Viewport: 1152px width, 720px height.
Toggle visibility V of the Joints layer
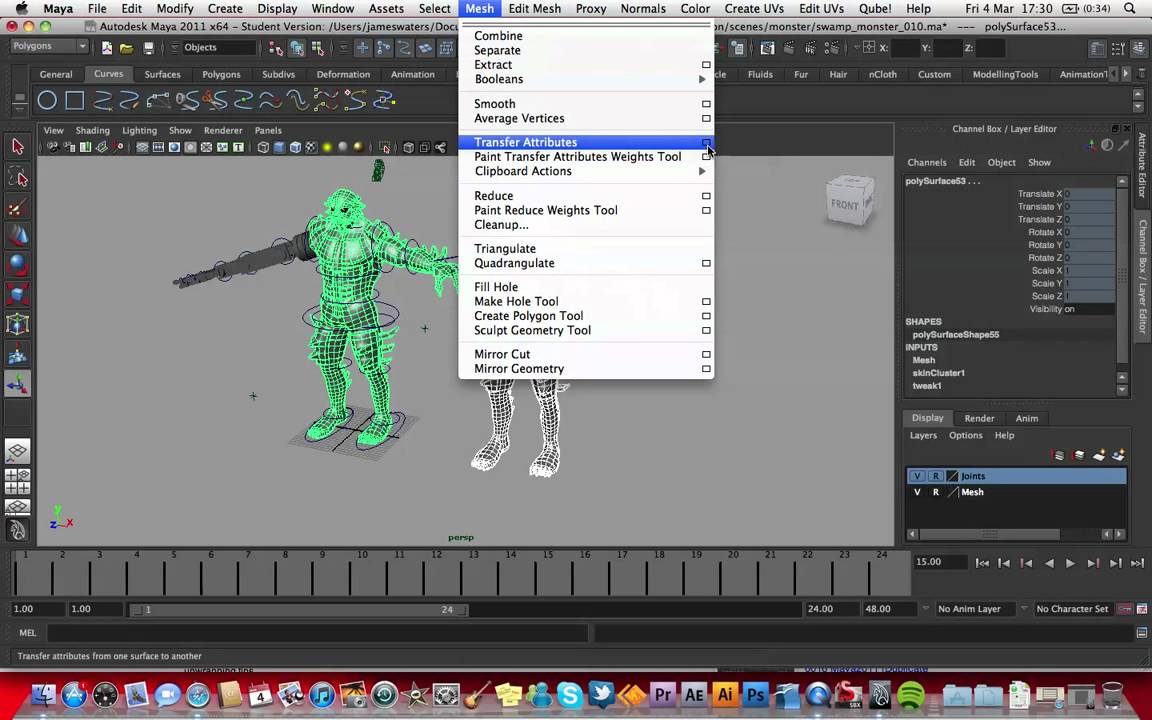(917, 476)
